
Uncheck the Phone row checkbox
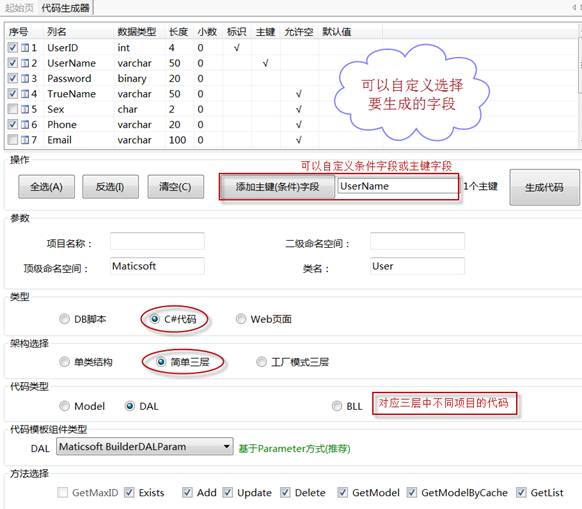tap(13, 124)
